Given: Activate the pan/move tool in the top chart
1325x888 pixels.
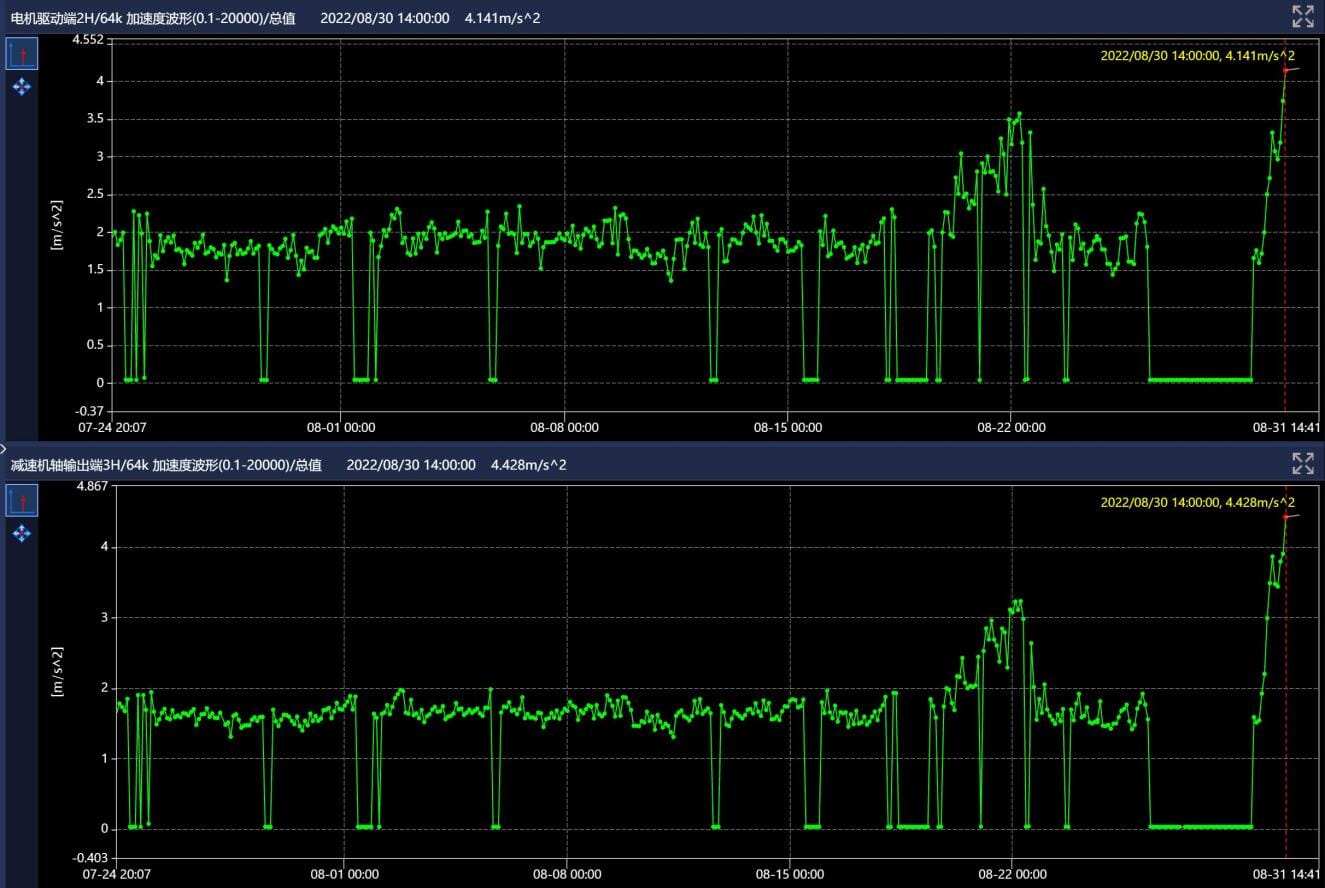Looking at the screenshot, I should coord(22,88).
